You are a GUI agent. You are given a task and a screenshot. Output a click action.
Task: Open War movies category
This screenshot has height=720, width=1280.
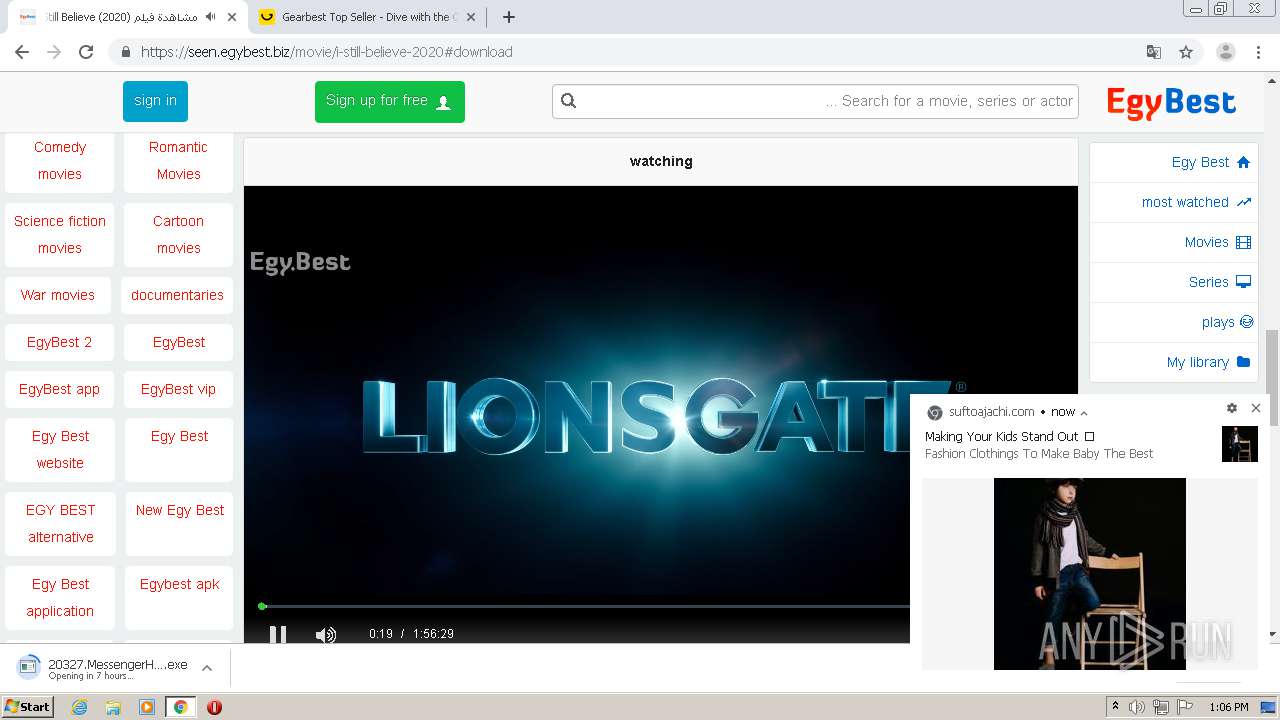pos(58,295)
